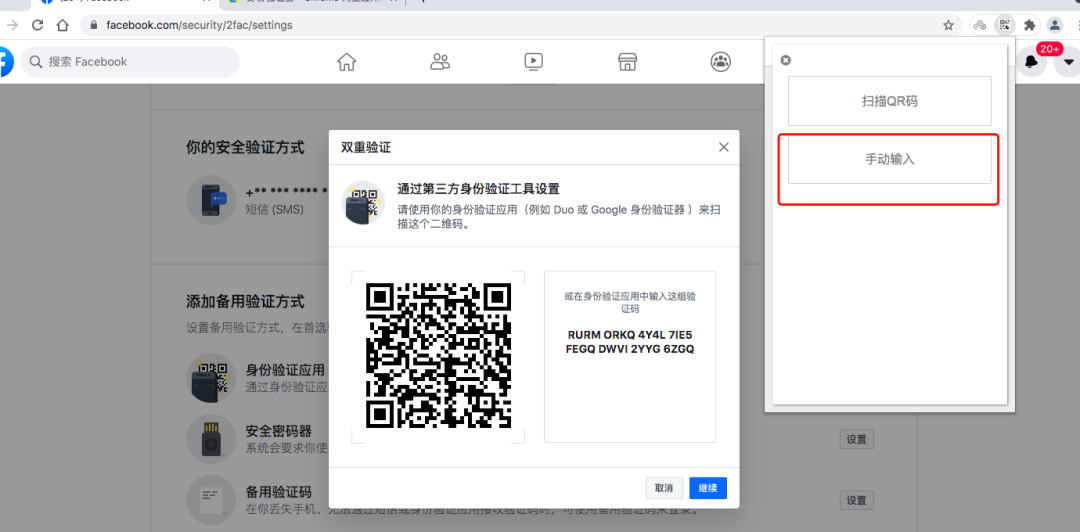1080x532 pixels.
Task: Click the 短信 (SMS) phone icon
Action: [209, 200]
